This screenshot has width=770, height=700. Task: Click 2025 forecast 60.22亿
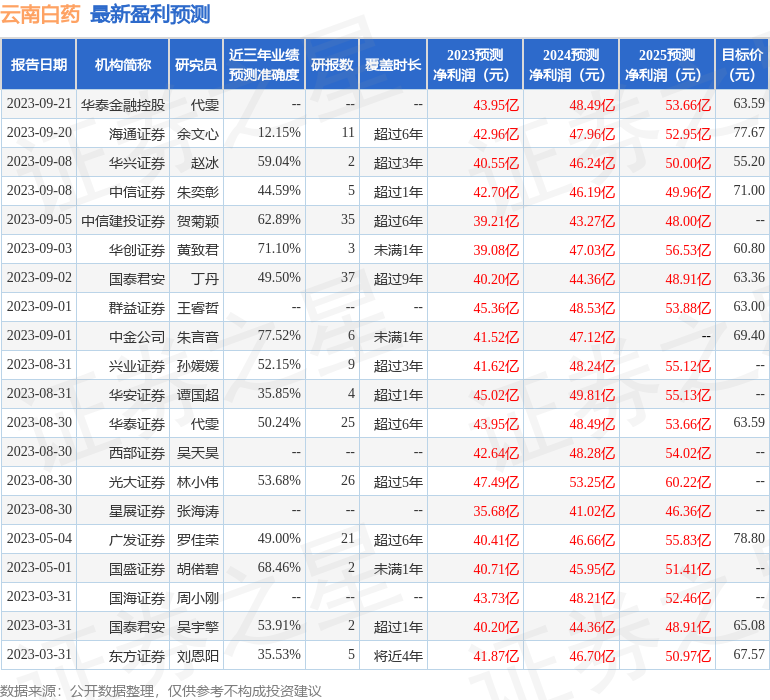pyautogui.click(x=688, y=481)
